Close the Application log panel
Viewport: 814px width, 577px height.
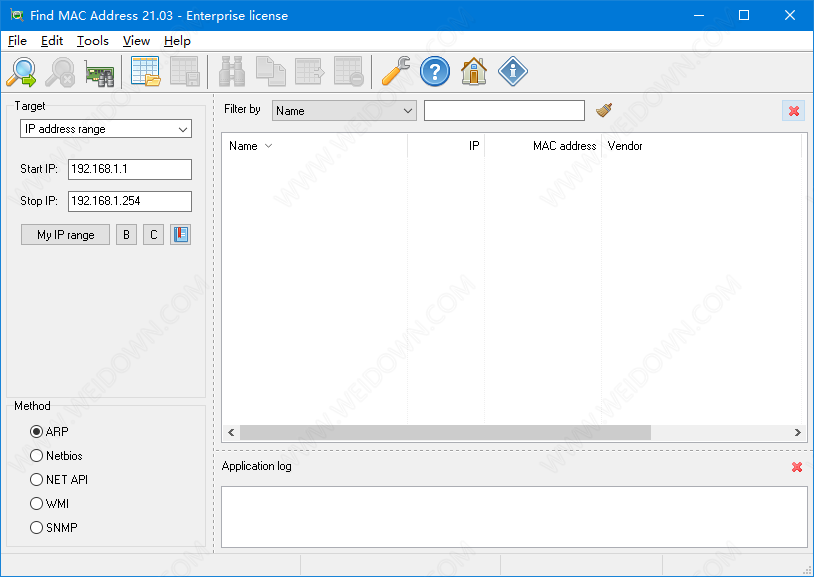797,467
